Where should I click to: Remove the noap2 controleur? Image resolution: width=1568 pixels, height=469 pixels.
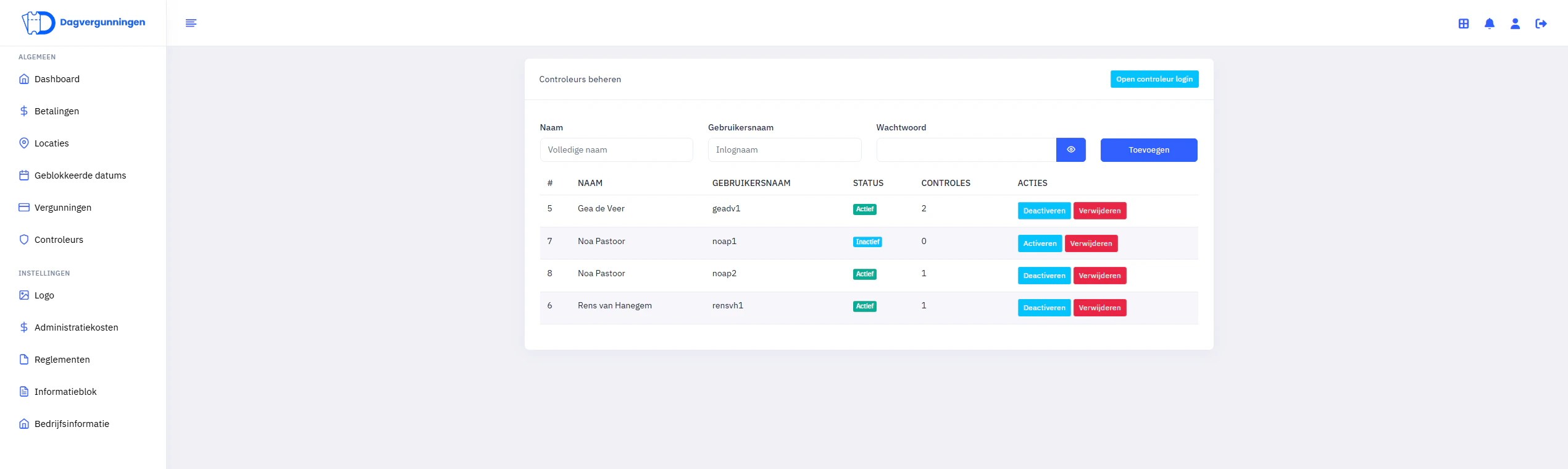[x=1099, y=276]
